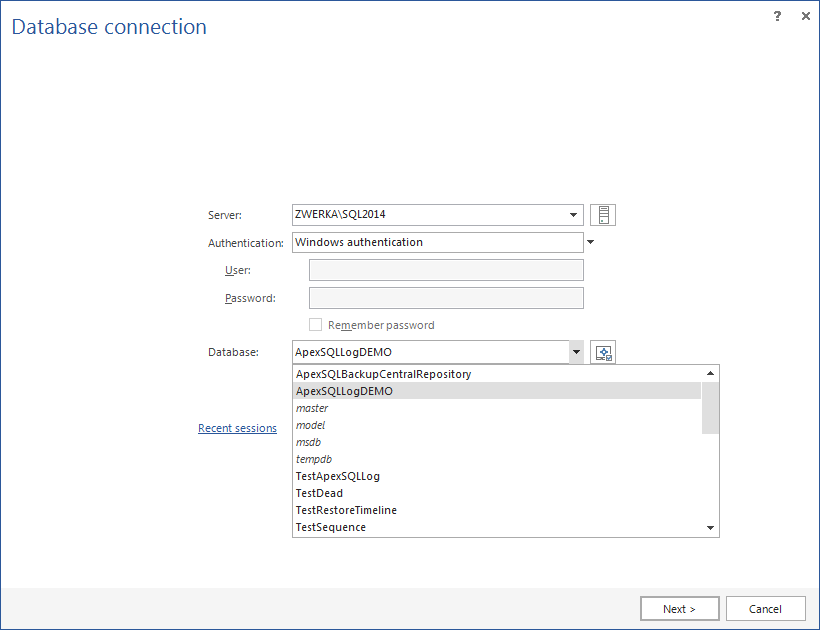Click the Windows authentication combo box
820x630 pixels.
pos(438,243)
